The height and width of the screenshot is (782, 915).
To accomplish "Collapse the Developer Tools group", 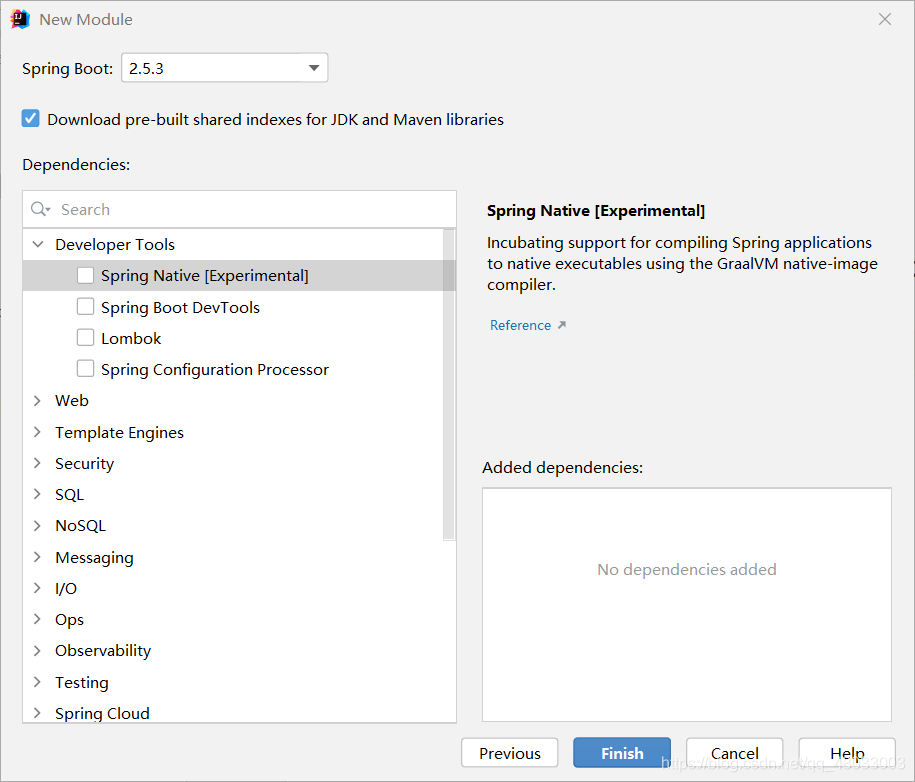I will point(38,244).
